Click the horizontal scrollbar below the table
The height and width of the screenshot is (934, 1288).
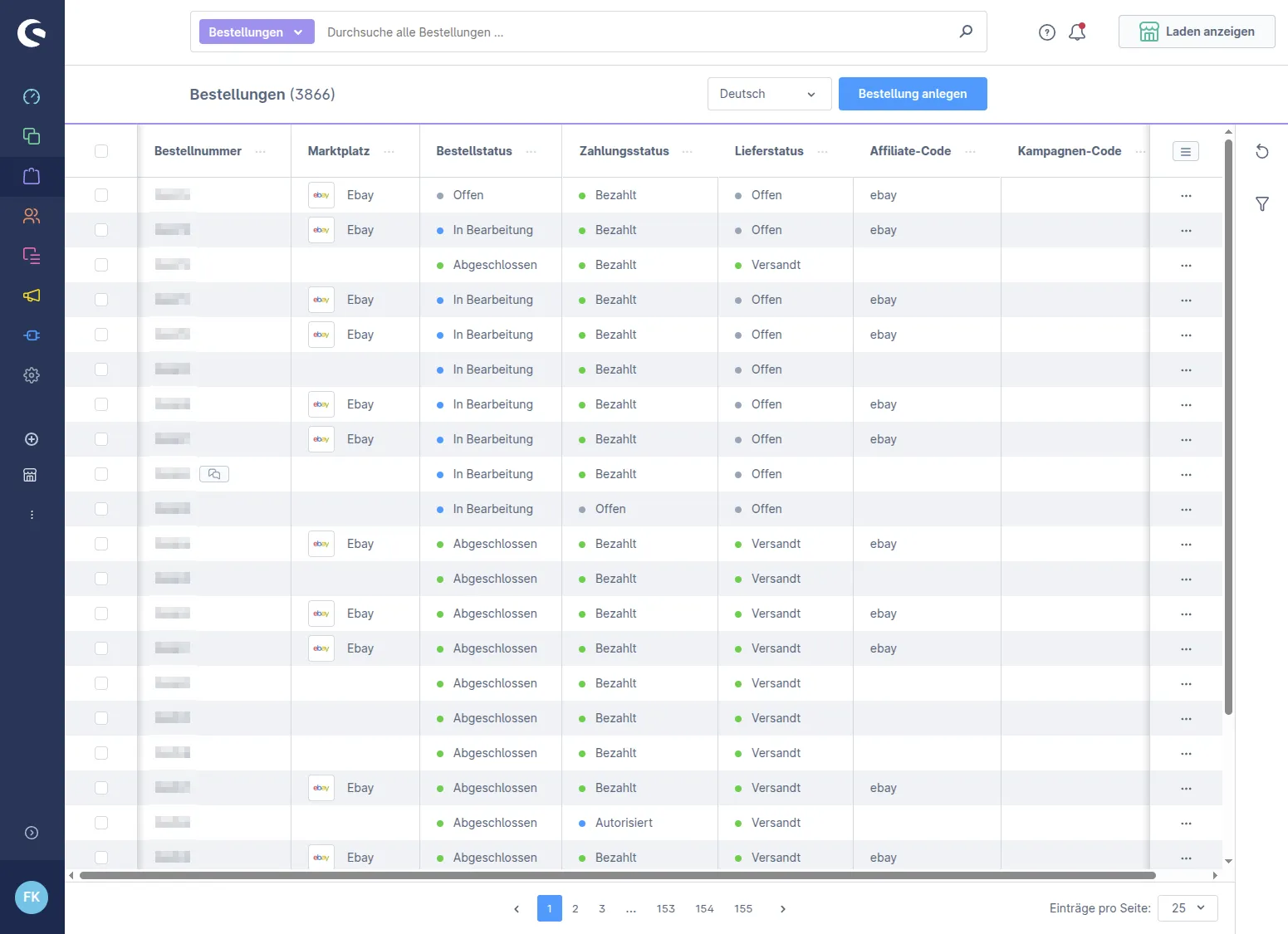[x=618, y=875]
